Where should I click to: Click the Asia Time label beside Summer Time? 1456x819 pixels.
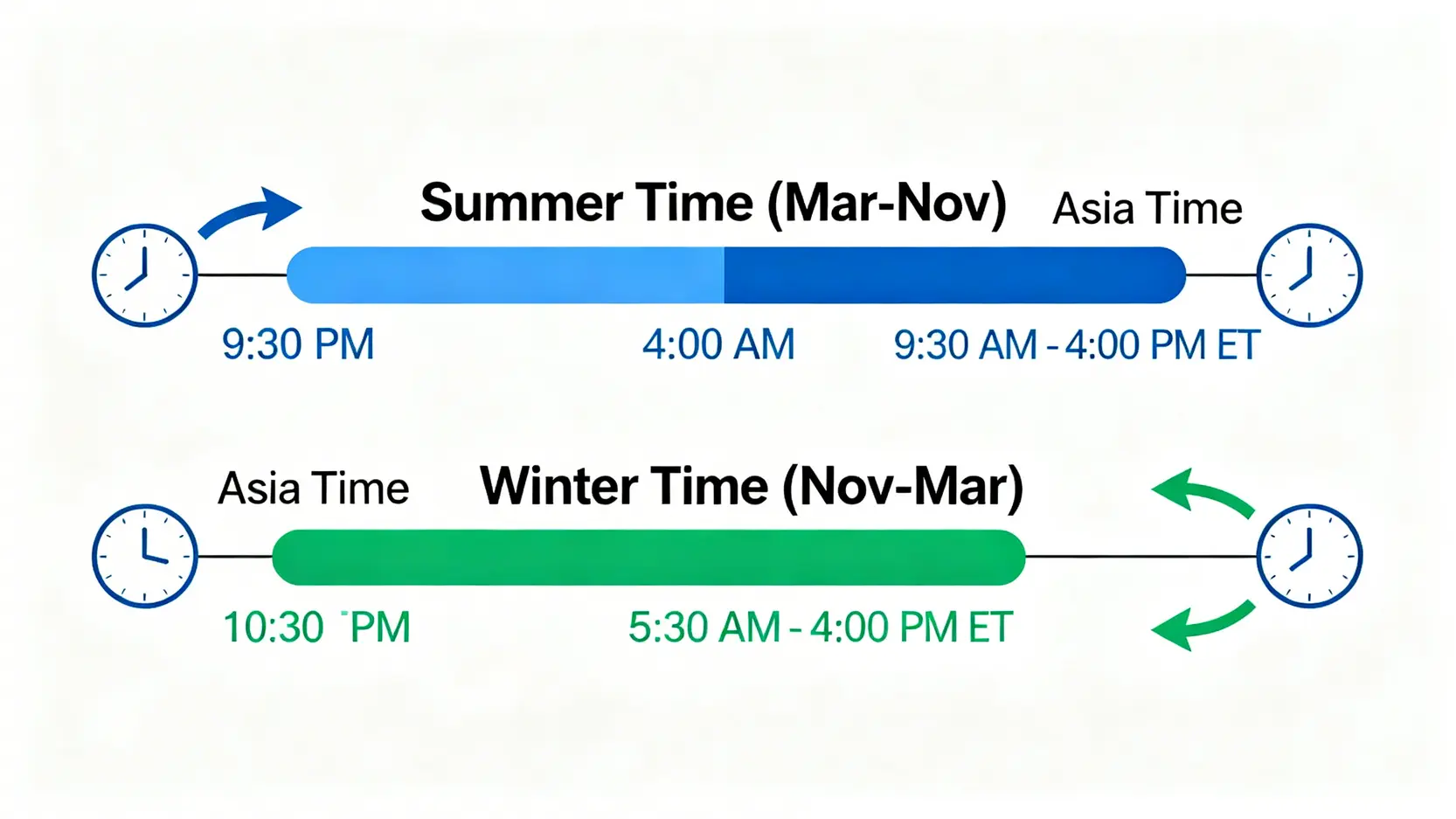(x=1147, y=210)
